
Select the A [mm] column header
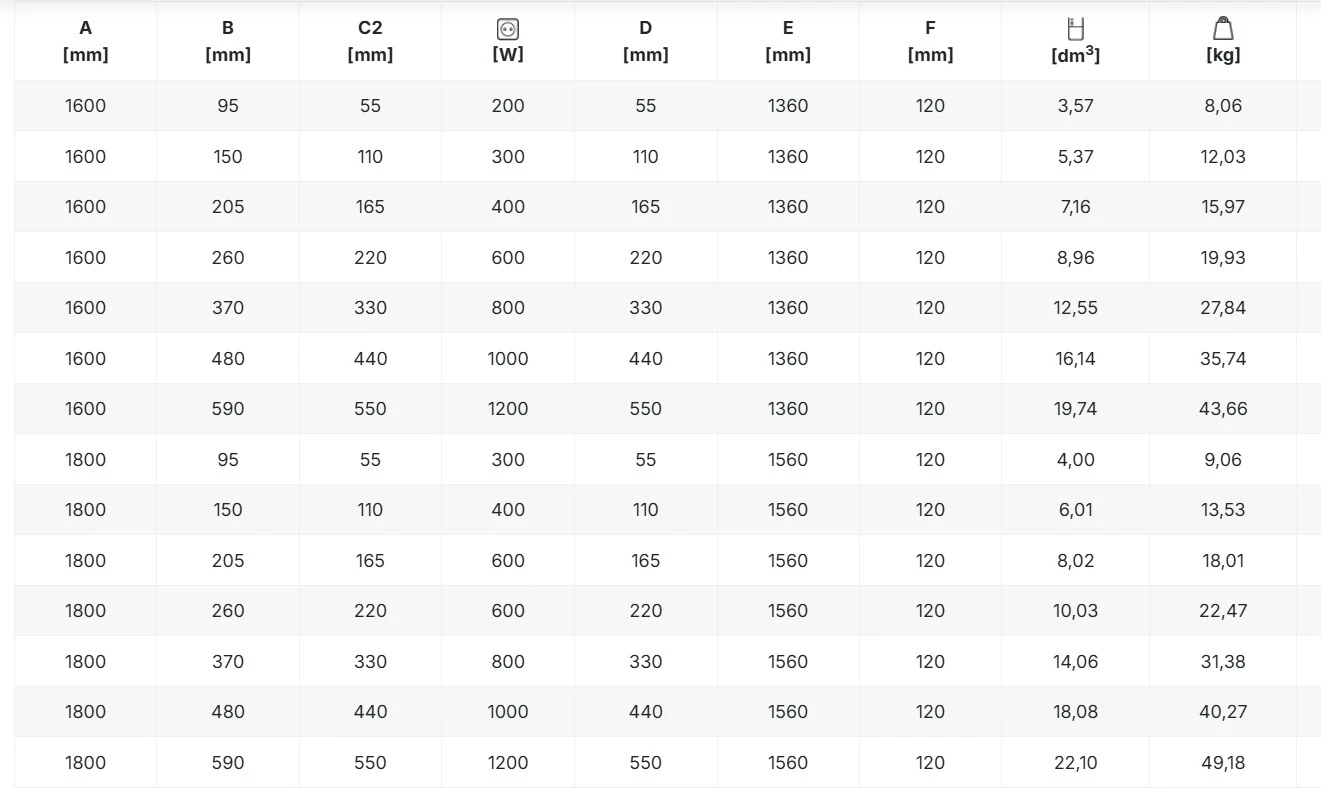click(x=85, y=41)
